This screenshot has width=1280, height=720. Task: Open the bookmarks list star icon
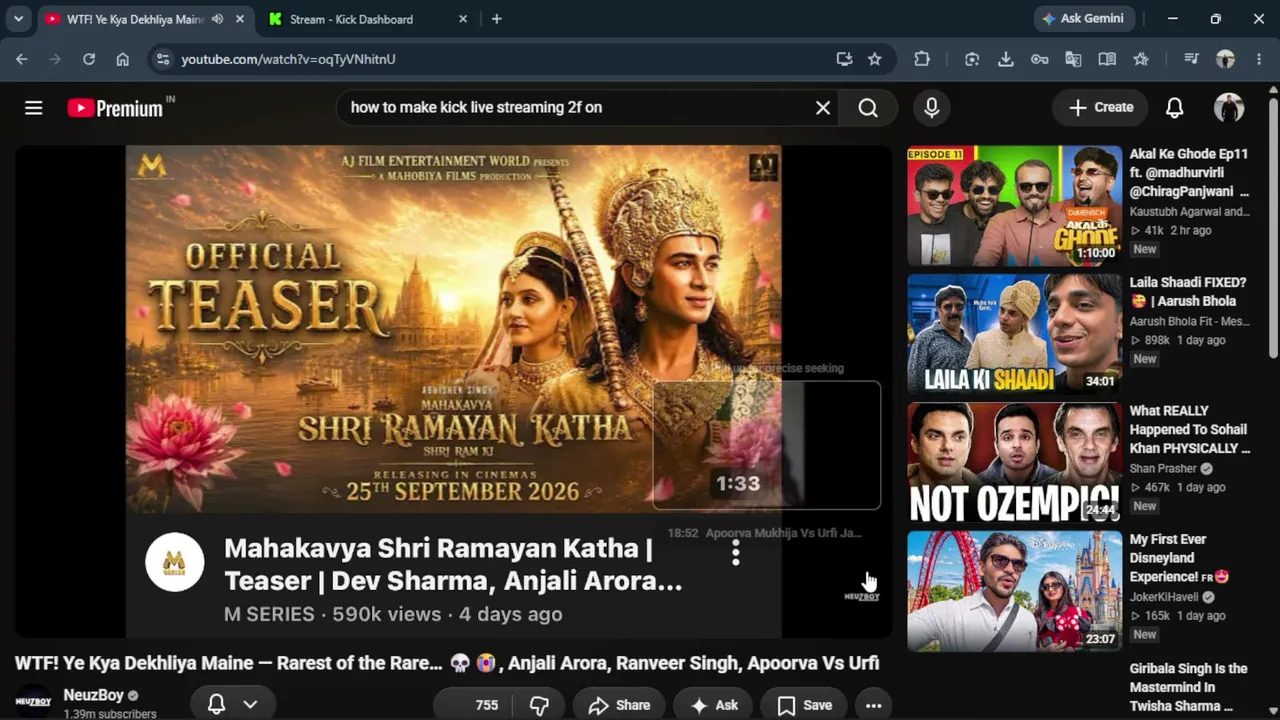[x=1141, y=59]
